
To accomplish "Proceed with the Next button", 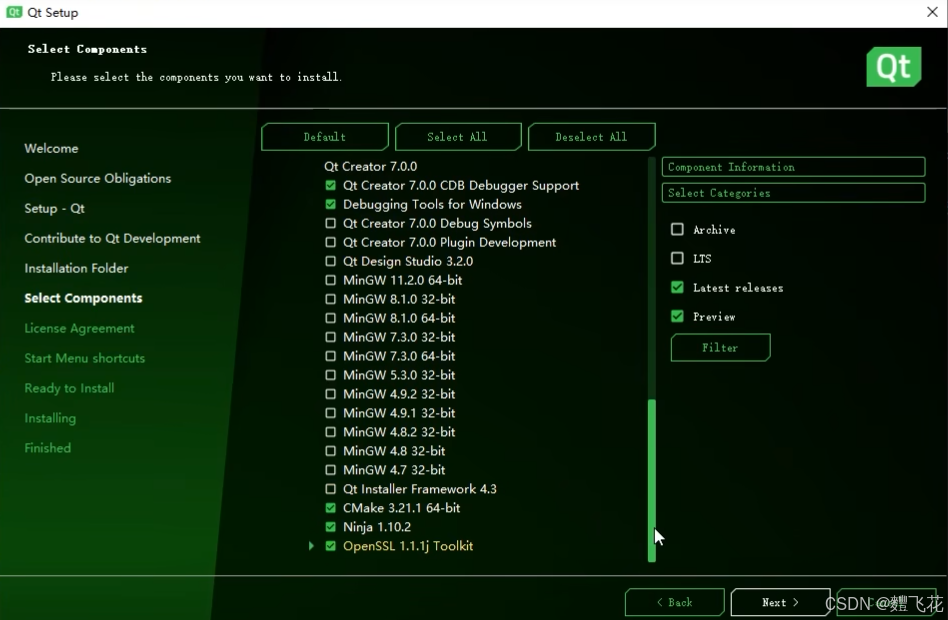I will (x=780, y=602).
